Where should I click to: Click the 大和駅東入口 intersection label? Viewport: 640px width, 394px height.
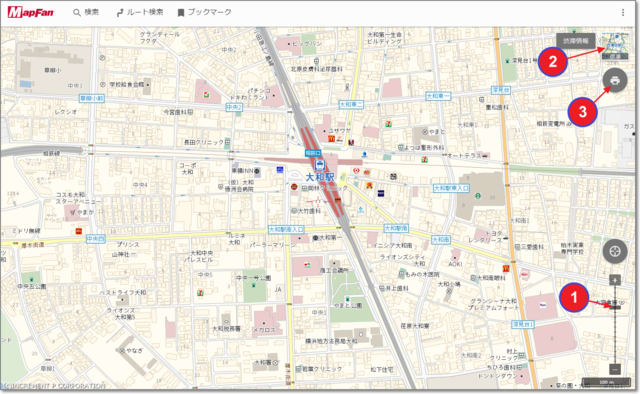tap(451, 188)
